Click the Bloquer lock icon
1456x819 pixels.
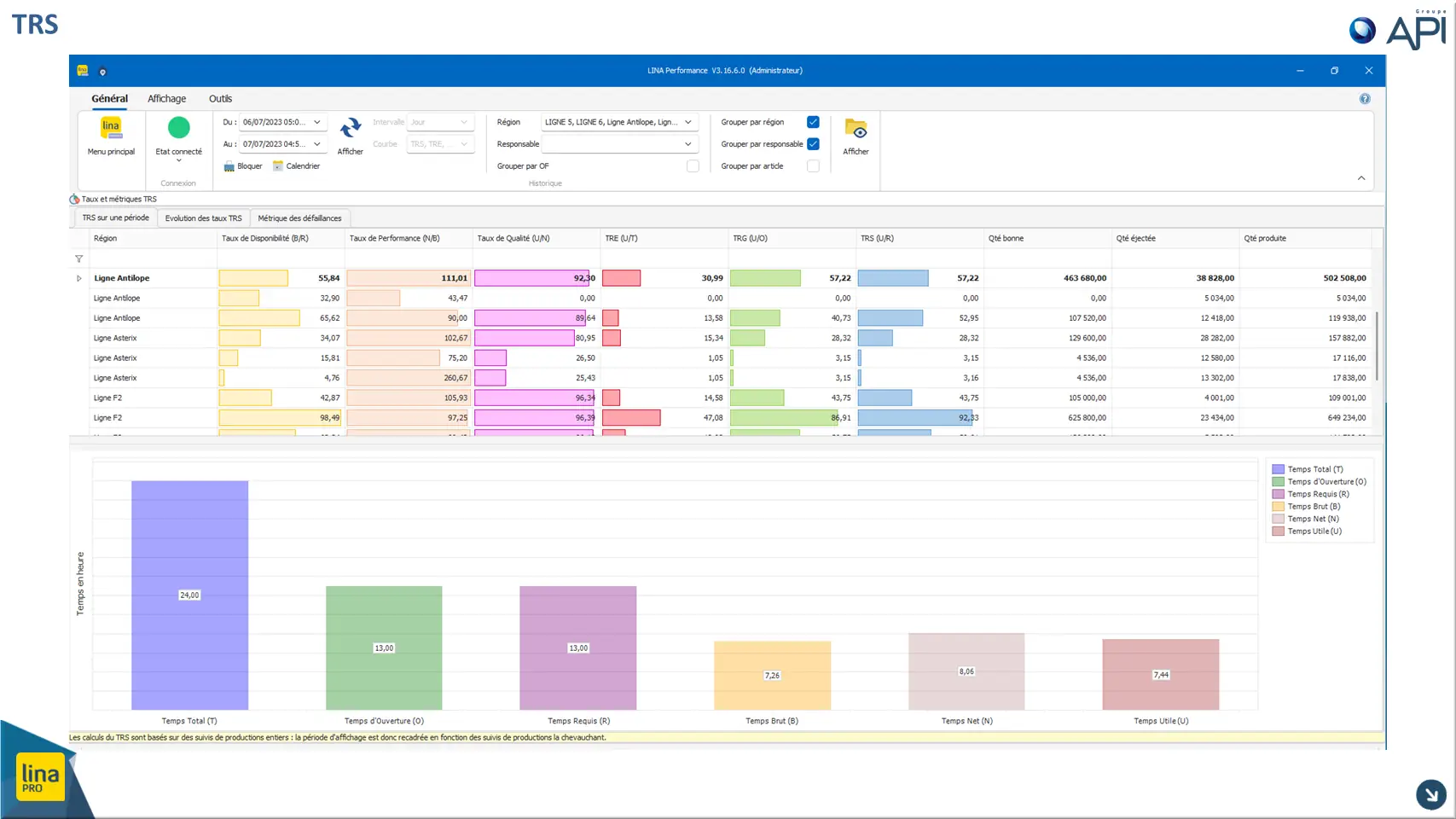(229, 166)
